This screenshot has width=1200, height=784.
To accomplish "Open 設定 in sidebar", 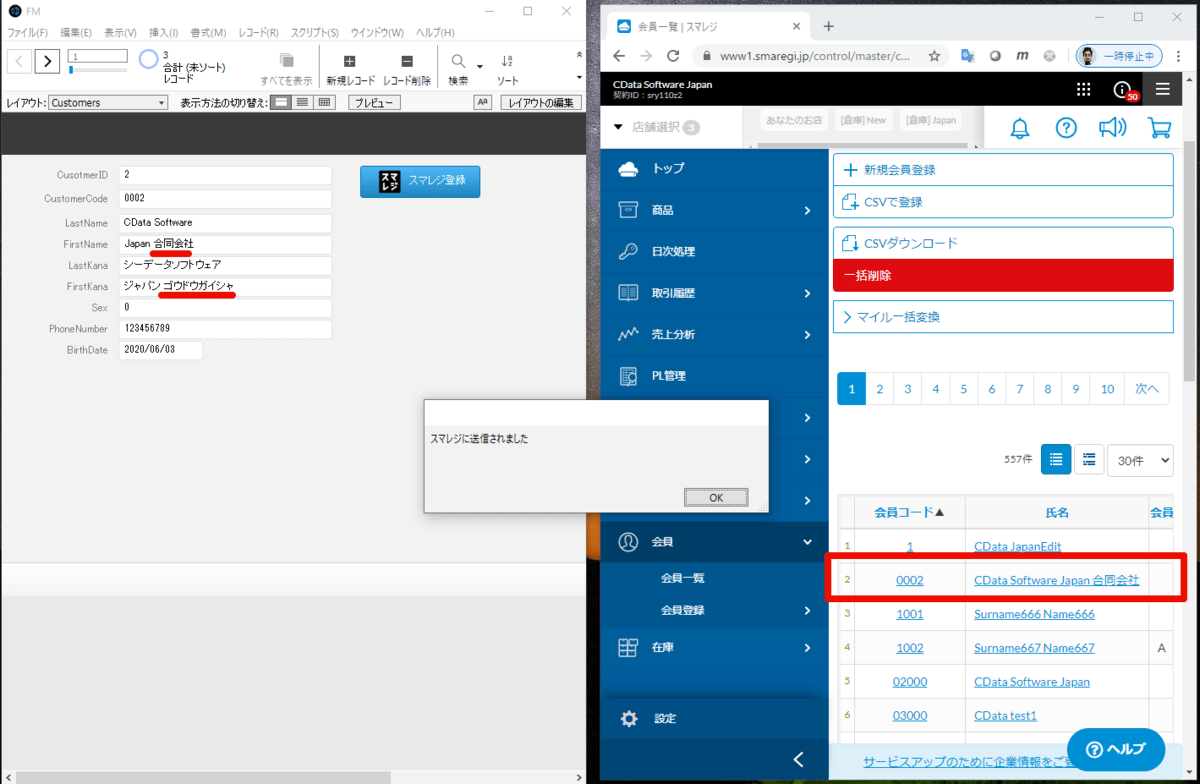I will 715,719.
